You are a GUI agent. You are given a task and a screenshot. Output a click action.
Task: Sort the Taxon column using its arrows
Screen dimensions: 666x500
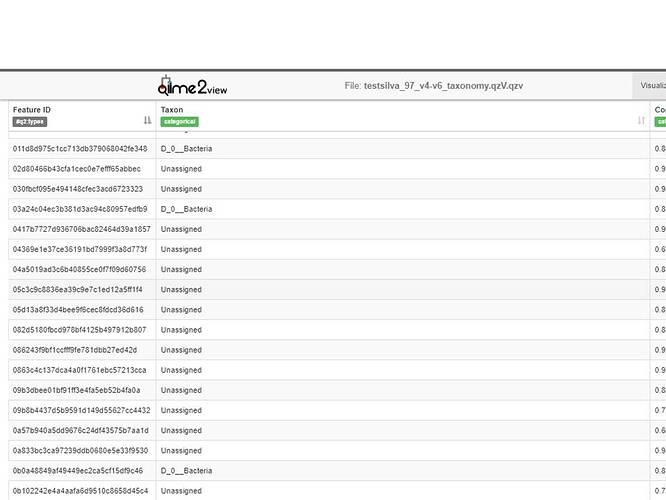[641, 121]
